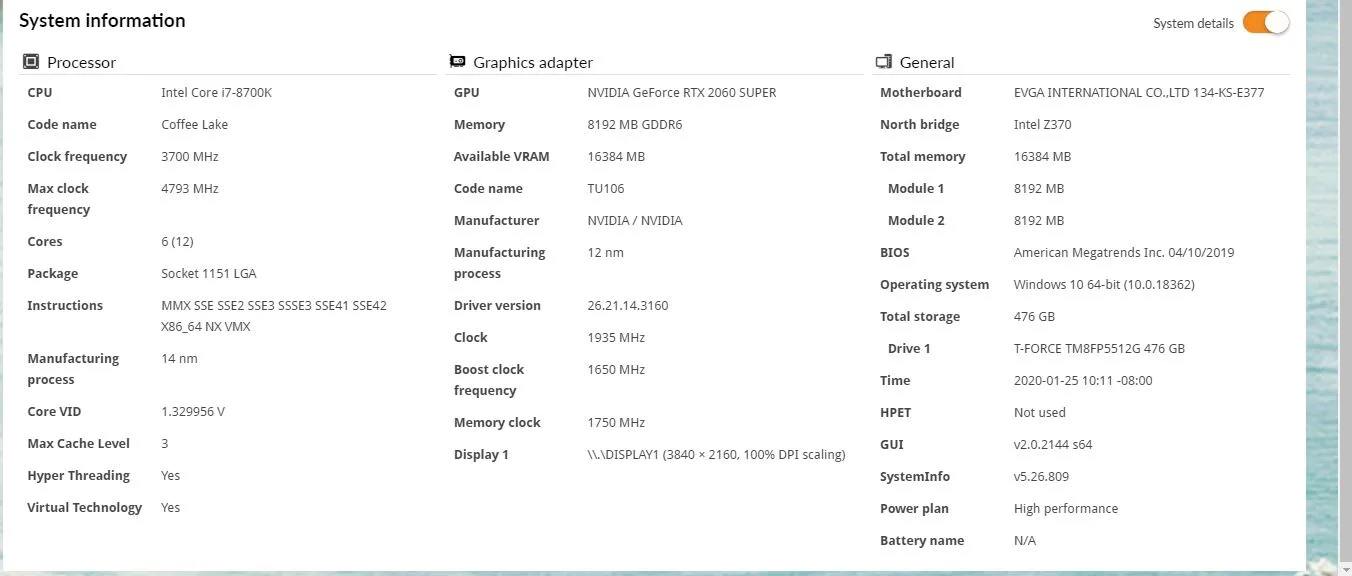Viewport: 1352px width, 576px height.
Task: Click the Boost clock frequency label
Action: 489,380
